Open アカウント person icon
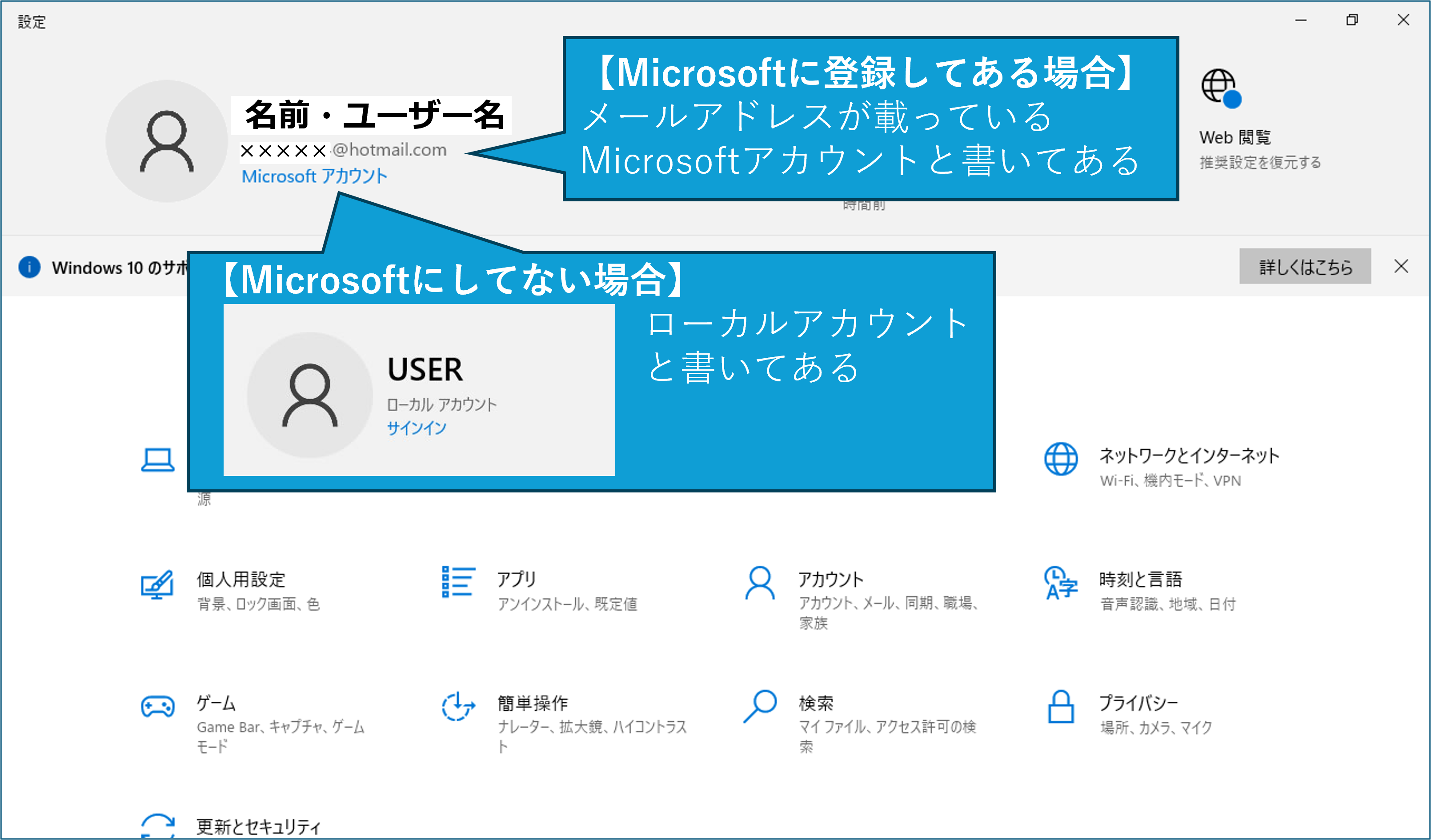The width and height of the screenshot is (1431, 840). click(759, 583)
